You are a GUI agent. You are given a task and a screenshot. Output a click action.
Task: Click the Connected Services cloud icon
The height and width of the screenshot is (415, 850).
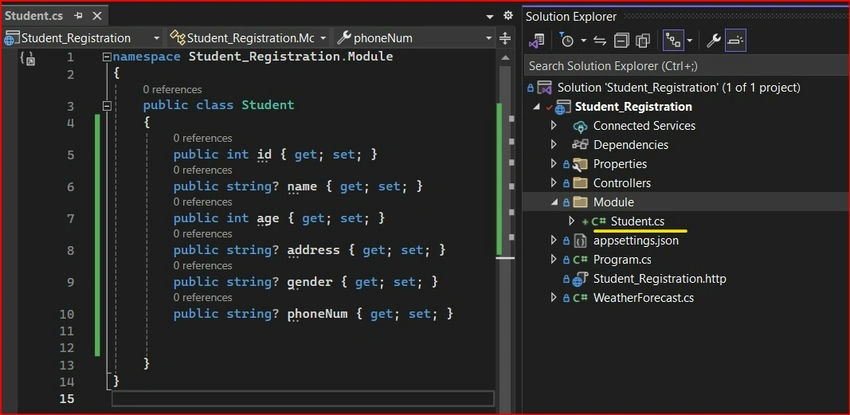pos(580,126)
